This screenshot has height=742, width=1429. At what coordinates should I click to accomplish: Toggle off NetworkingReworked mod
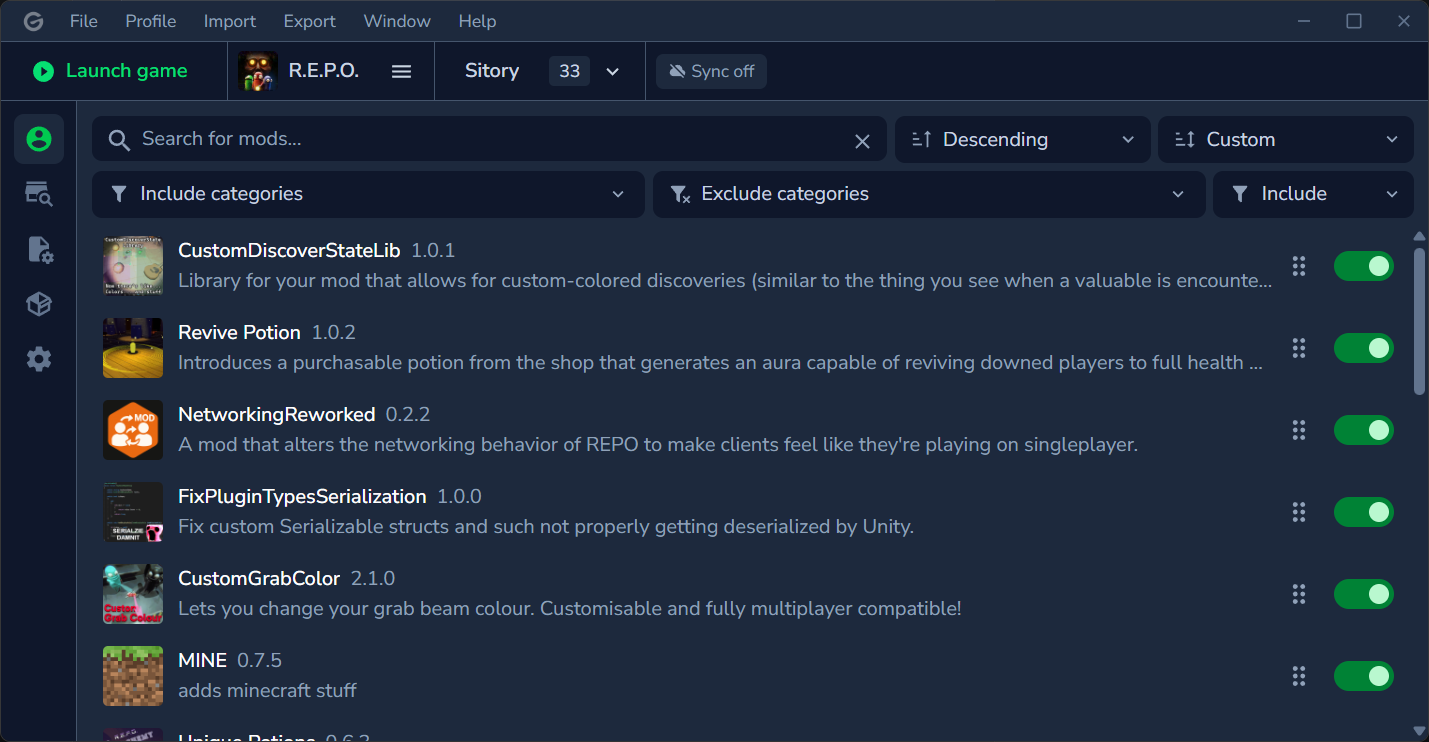(1364, 430)
